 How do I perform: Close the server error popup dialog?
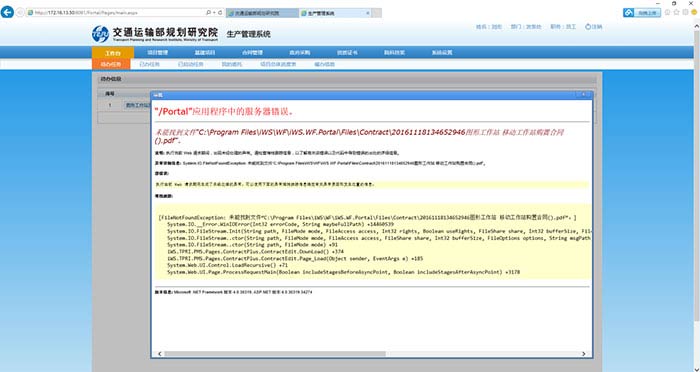pos(583,95)
